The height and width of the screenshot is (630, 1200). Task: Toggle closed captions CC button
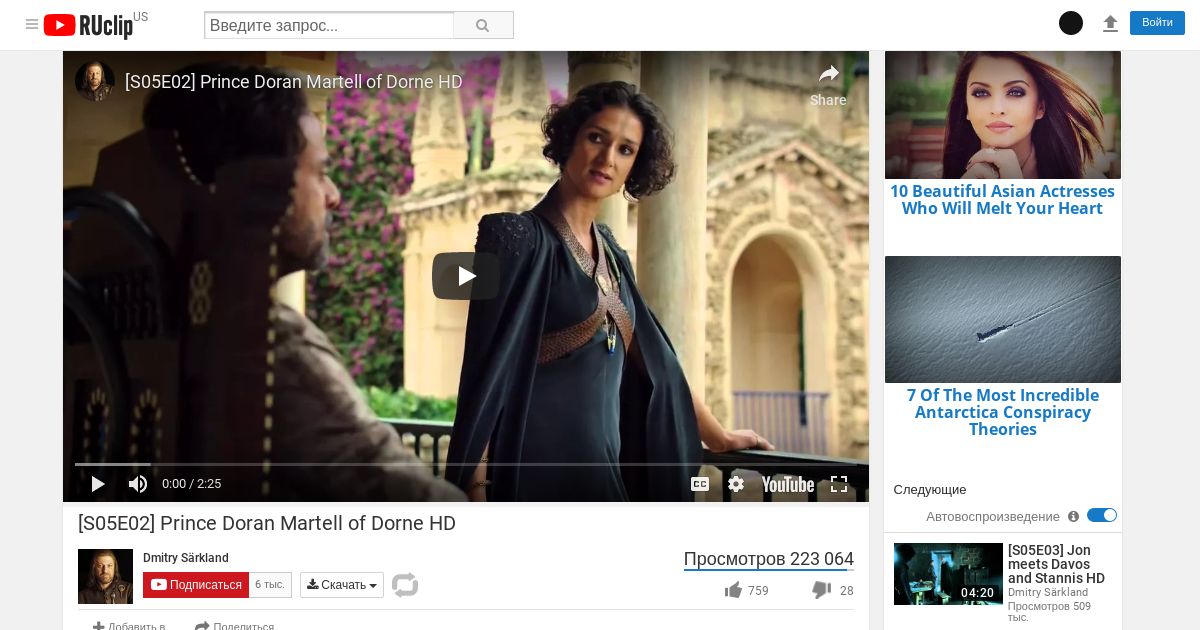pos(700,484)
